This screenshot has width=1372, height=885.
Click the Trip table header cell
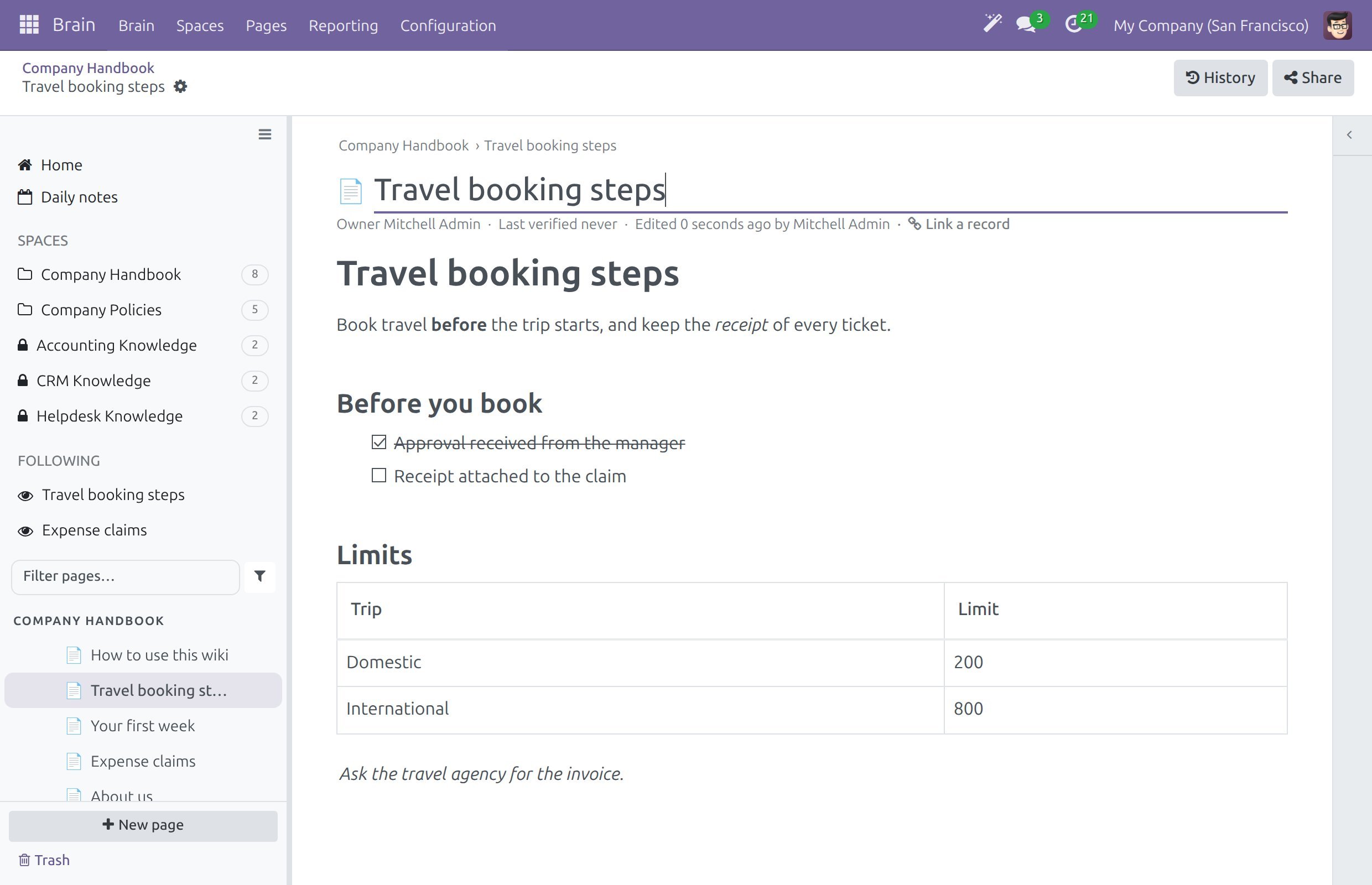coord(640,610)
